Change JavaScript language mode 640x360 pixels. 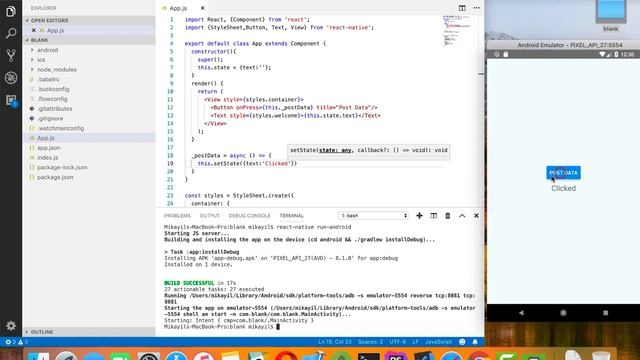438,342
